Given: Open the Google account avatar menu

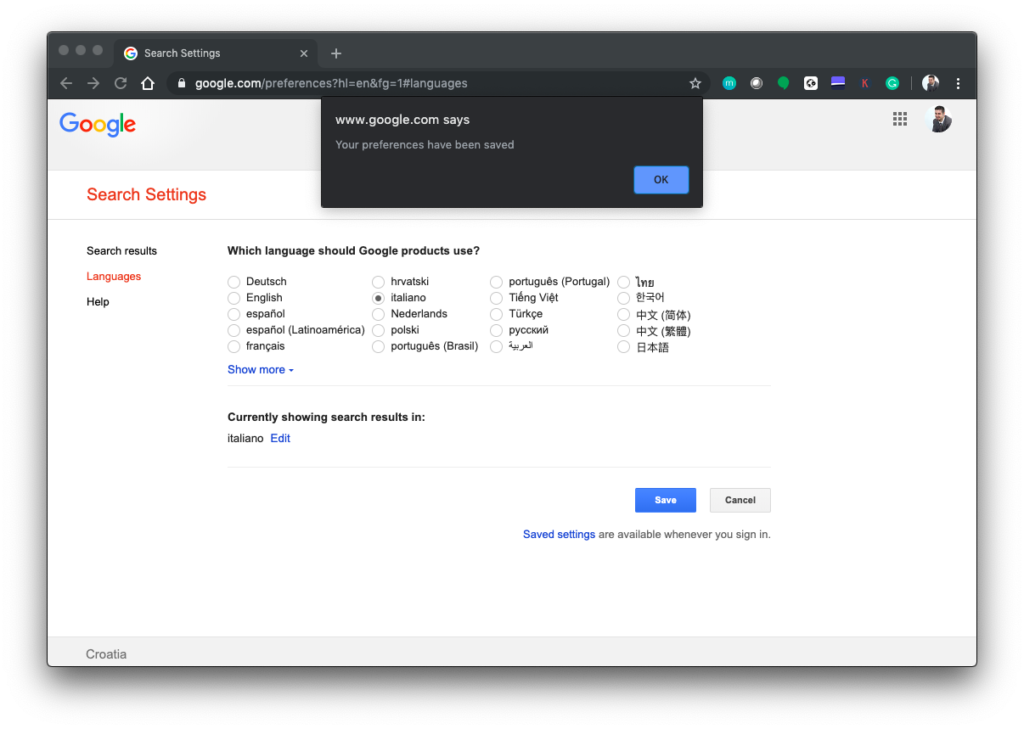Looking at the screenshot, I should (940, 120).
